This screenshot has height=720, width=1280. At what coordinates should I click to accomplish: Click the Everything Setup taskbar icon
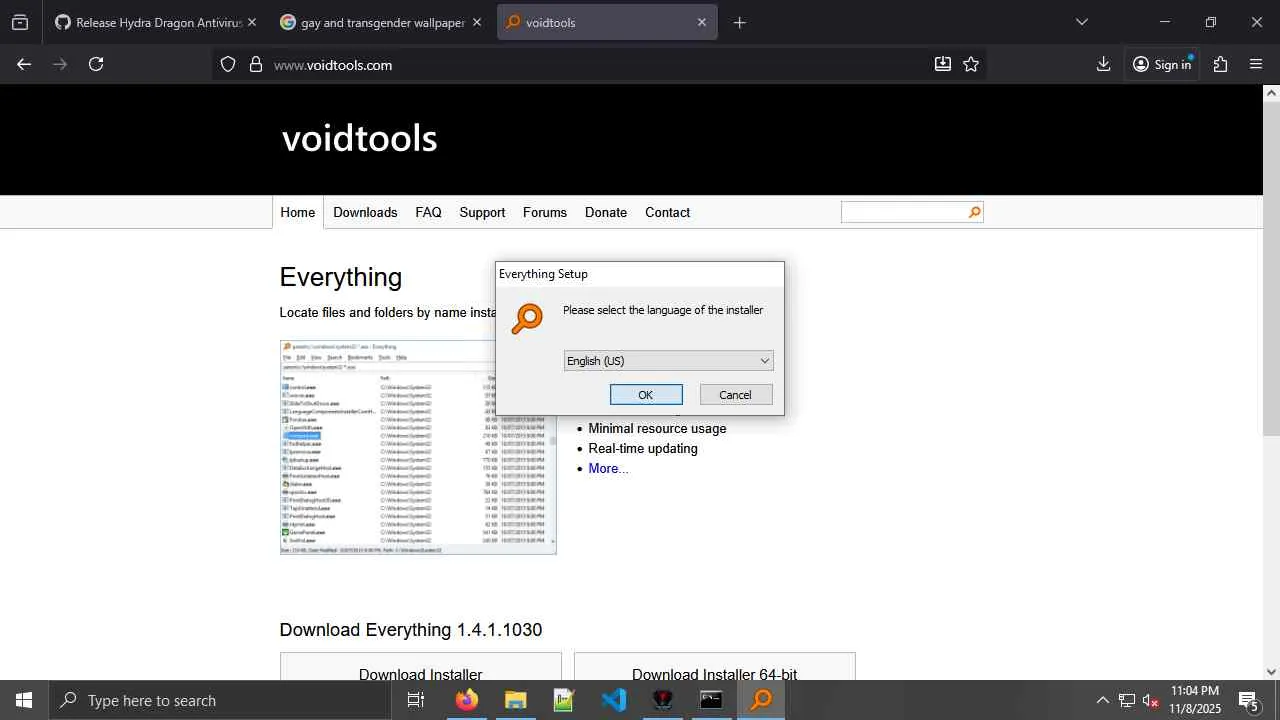(761, 700)
